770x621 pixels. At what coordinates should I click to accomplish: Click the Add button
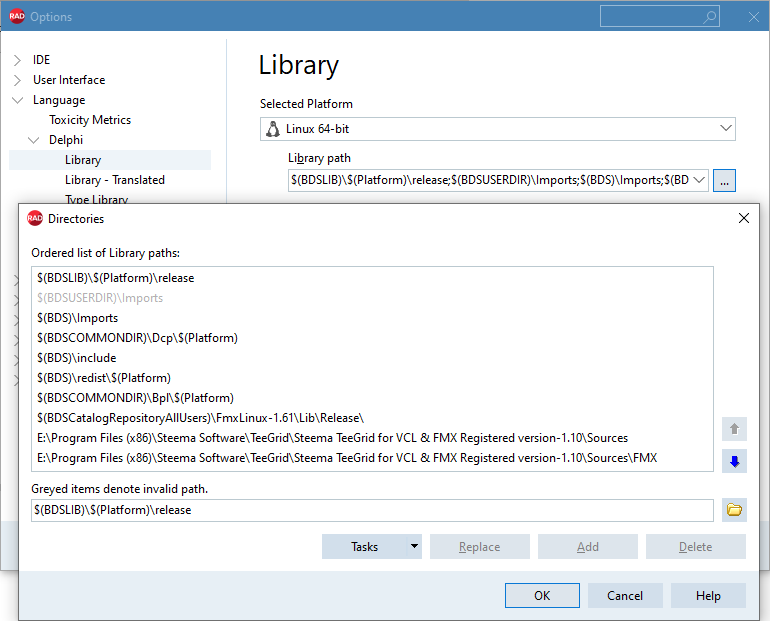(588, 546)
